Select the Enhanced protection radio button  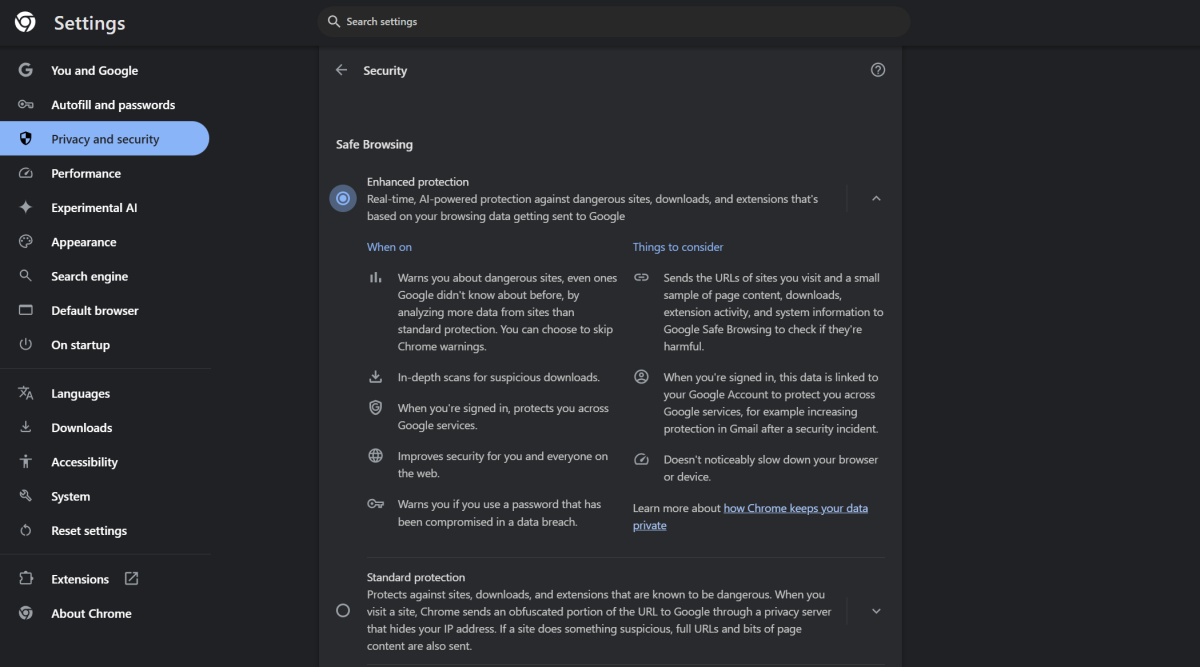pyautogui.click(x=343, y=199)
